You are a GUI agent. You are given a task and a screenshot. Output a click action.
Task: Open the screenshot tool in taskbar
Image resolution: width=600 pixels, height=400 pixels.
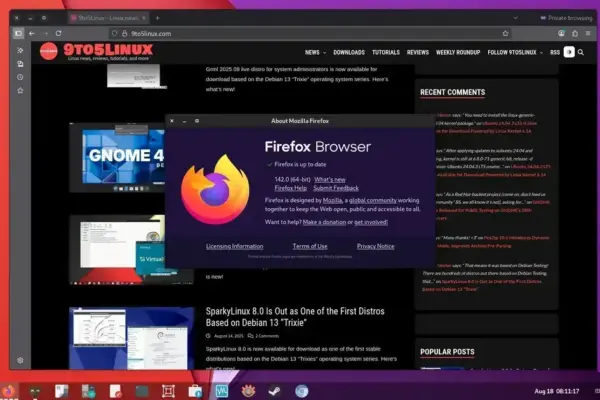tap(168, 391)
